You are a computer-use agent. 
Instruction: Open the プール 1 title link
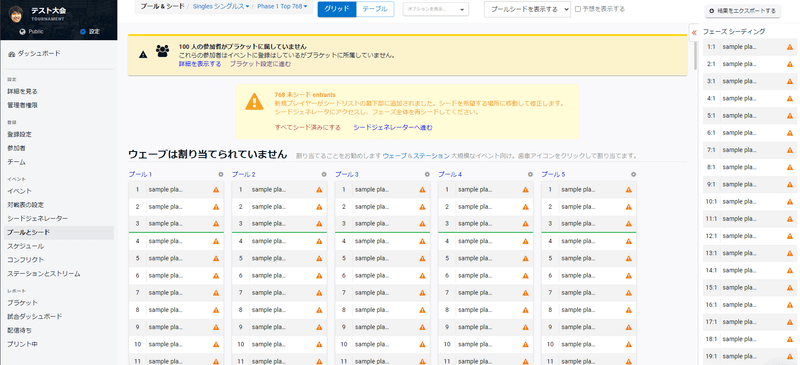point(140,175)
